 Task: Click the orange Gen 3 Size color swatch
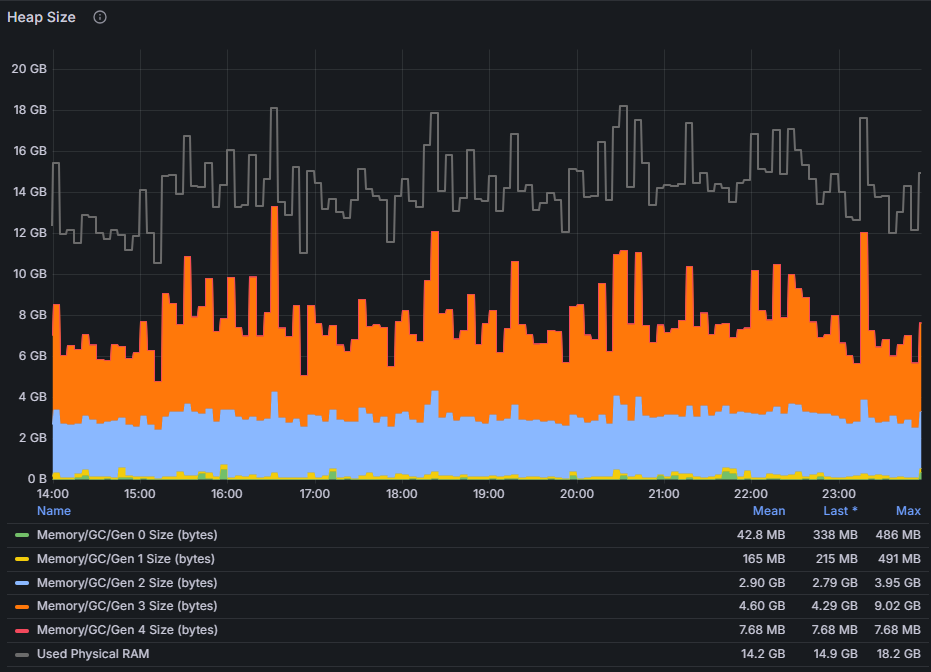(22, 607)
